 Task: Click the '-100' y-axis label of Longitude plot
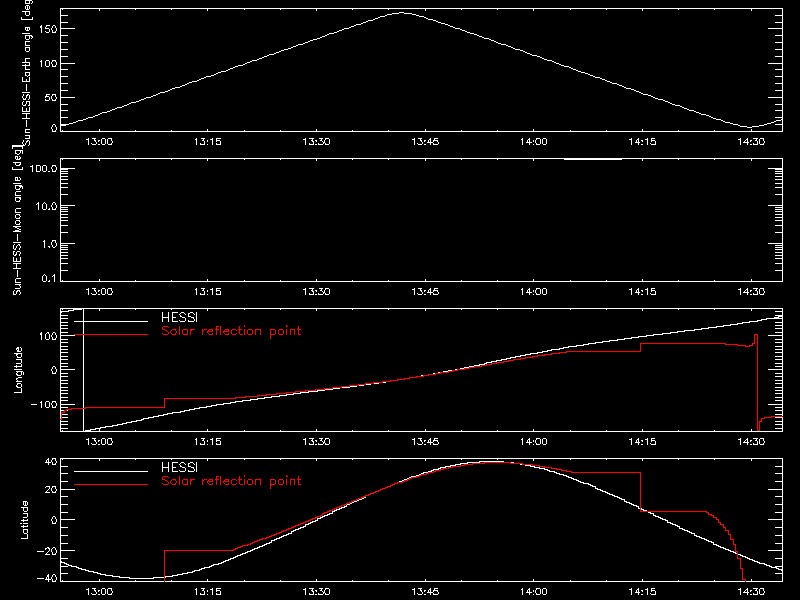[x=44, y=405]
